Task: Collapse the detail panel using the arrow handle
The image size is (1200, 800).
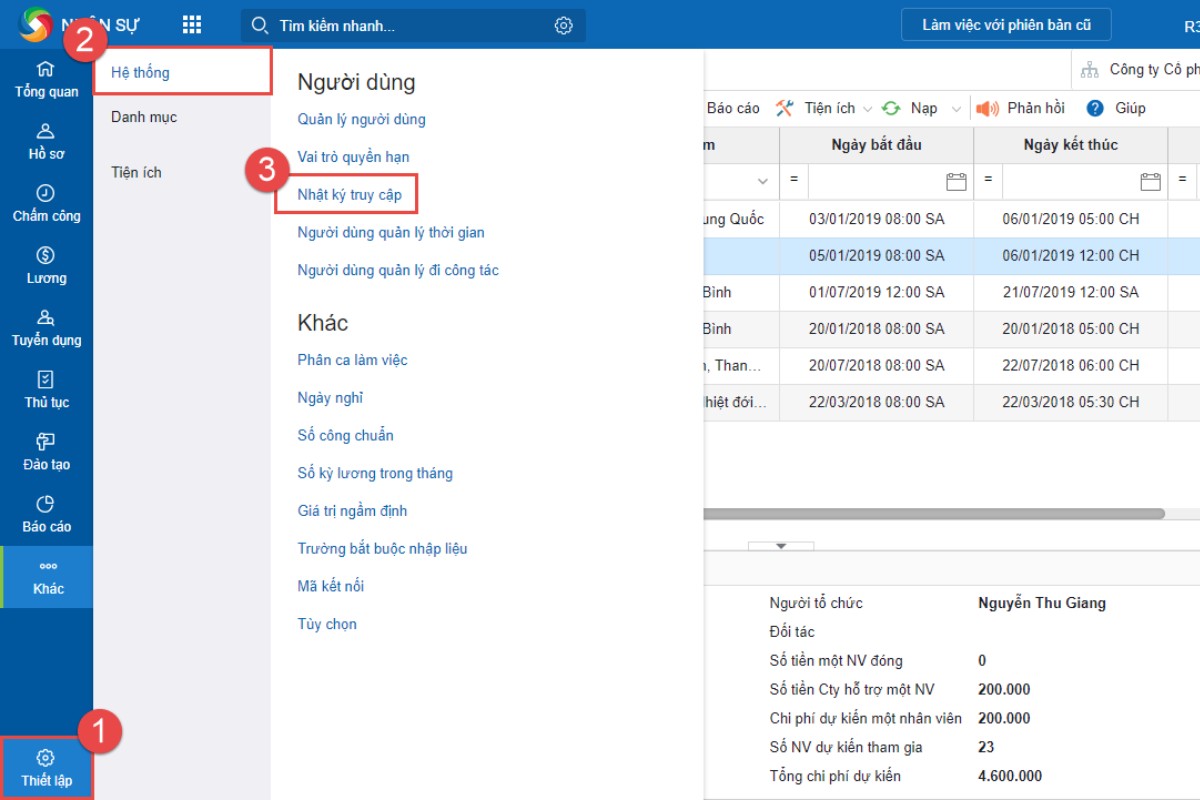Action: click(x=781, y=546)
